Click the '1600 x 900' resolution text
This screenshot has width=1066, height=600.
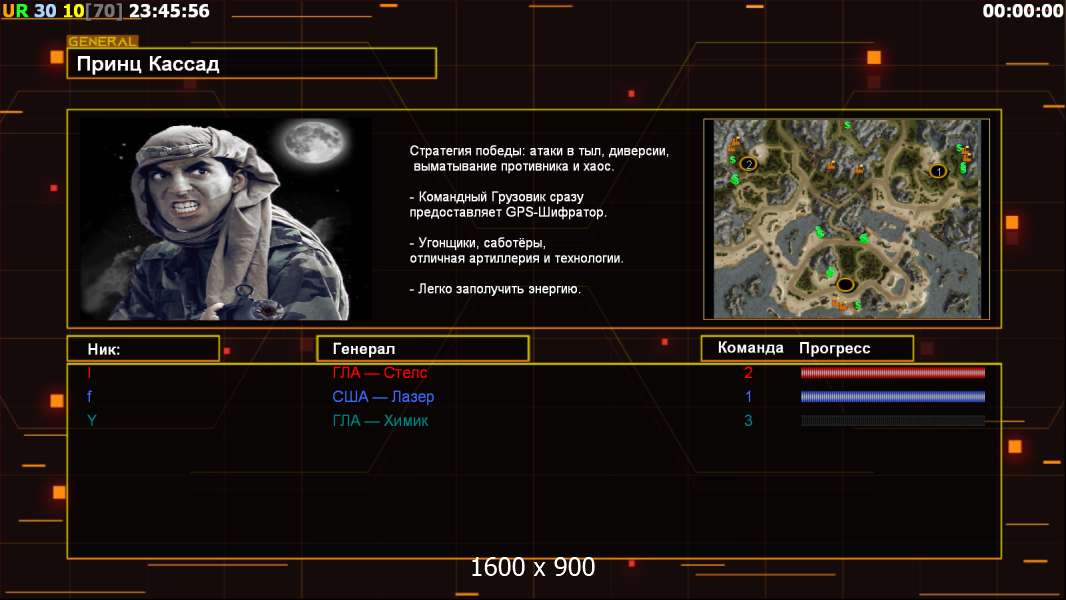click(533, 567)
